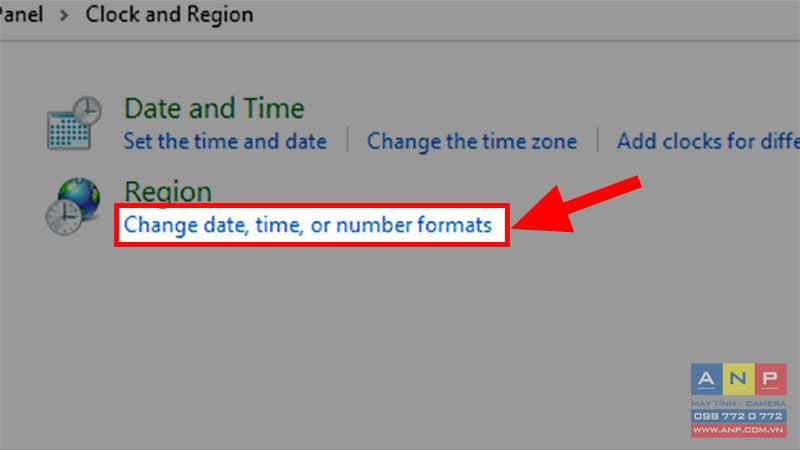Click the small clock on the Region icon
The width and height of the screenshot is (800, 450).
pos(63,217)
